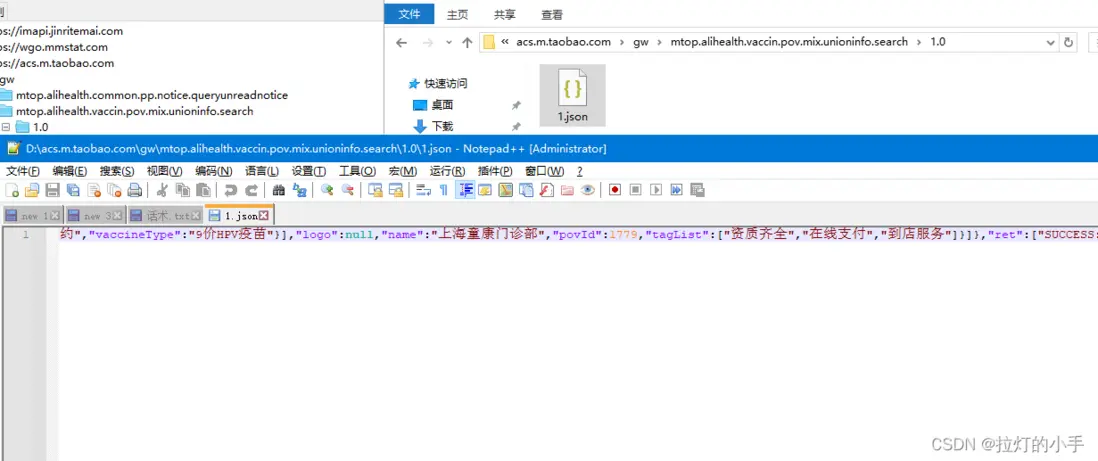The height and width of the screenshot is (461, 1098).
Task: Click the Explorer refresh icon
Action: point(1068,42)
